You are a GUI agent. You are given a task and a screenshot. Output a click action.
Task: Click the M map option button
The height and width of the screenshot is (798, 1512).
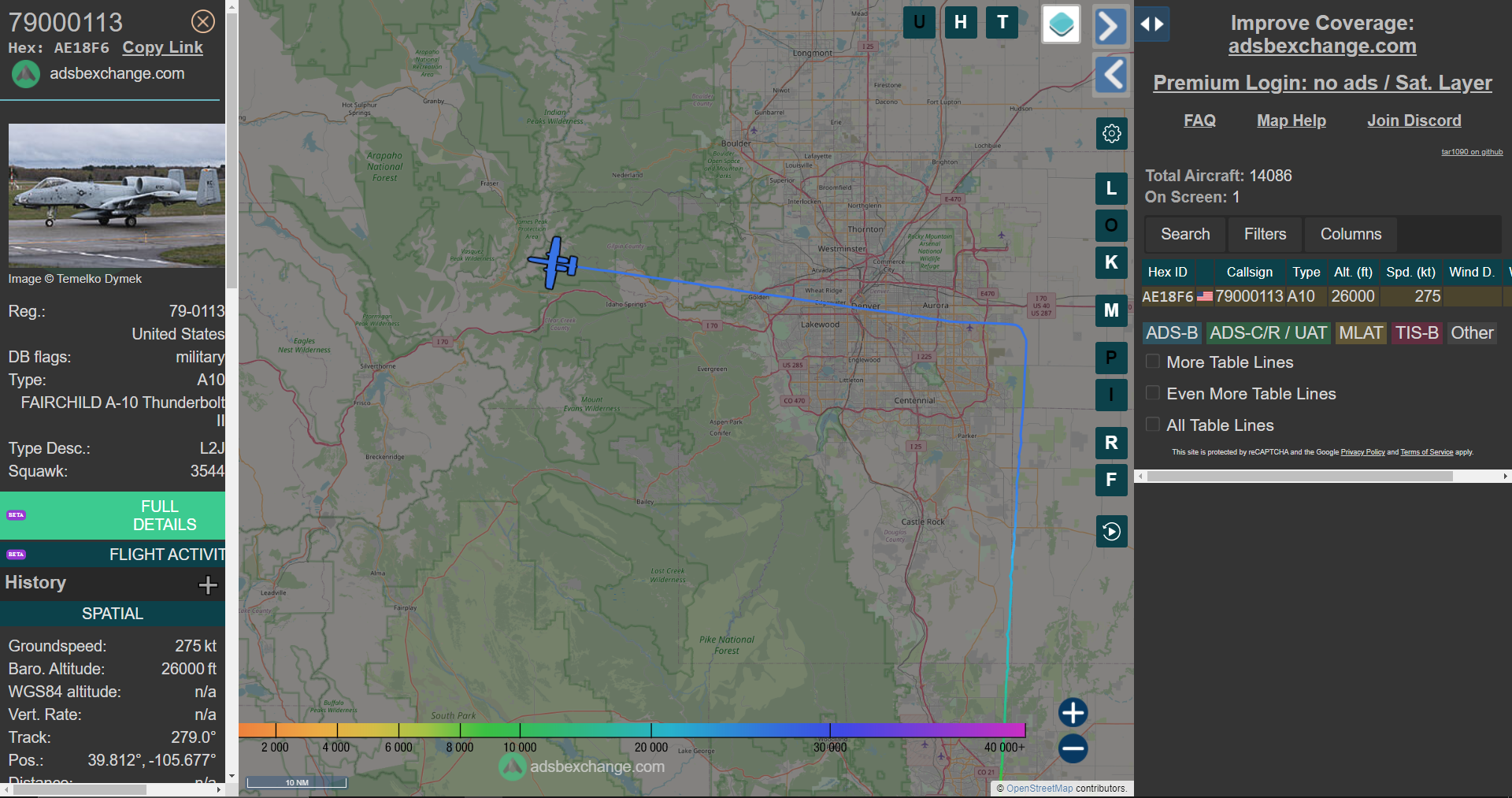[1111, 310]
